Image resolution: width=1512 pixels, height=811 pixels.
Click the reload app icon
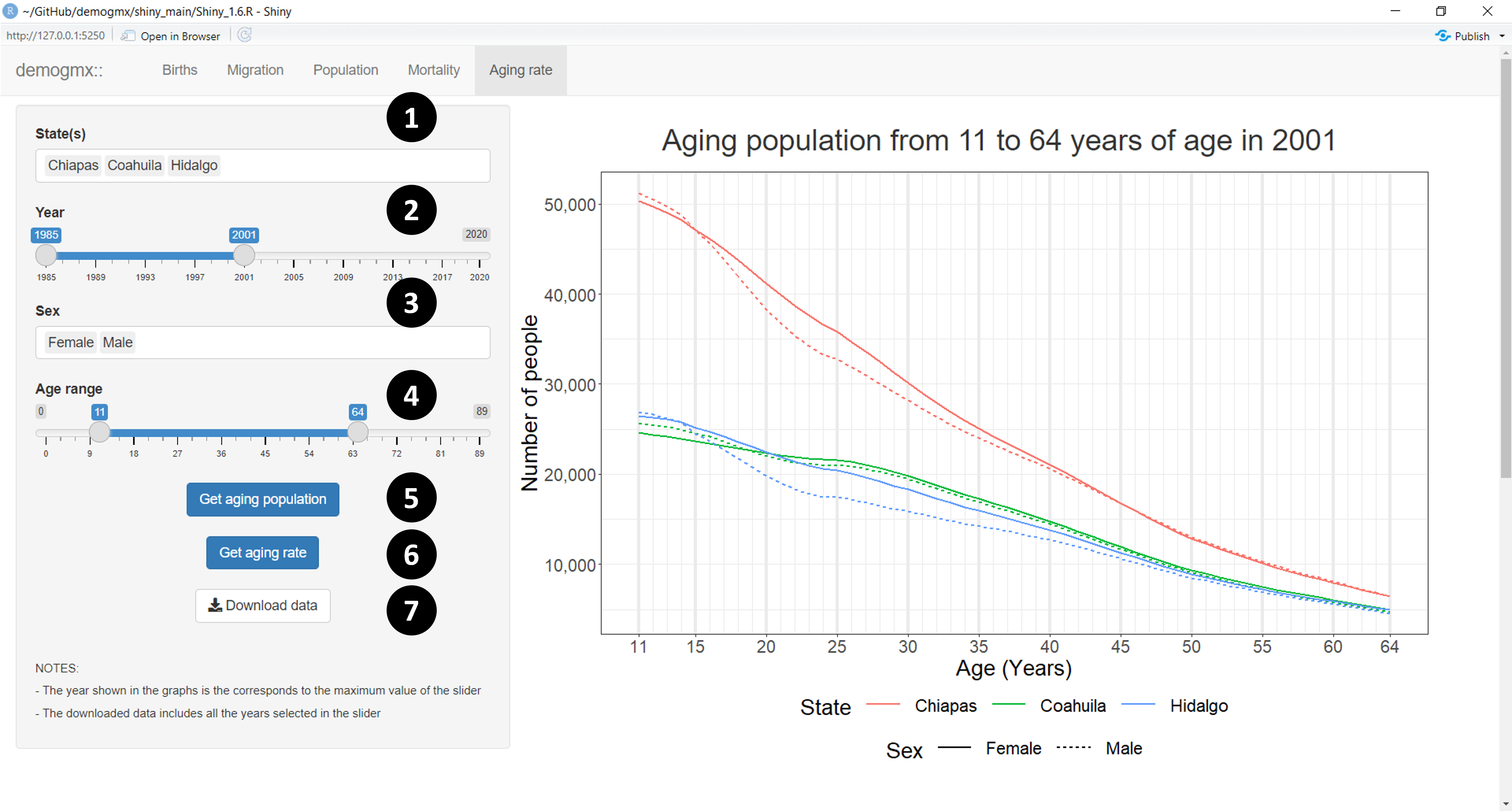(245, 35)
